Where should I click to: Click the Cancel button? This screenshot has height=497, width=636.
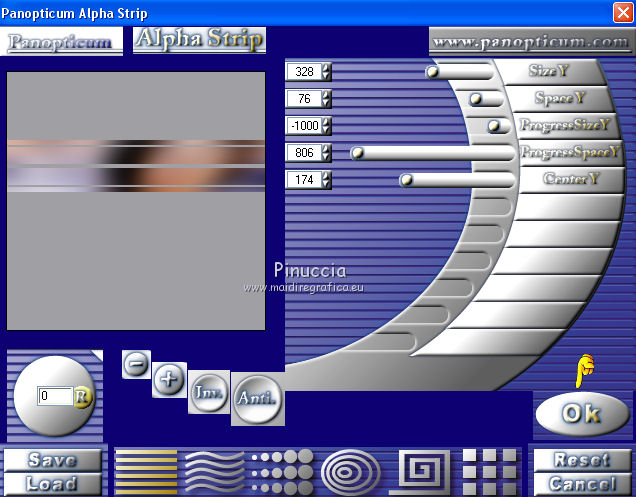pyautogui.click(x=582, y=484)
